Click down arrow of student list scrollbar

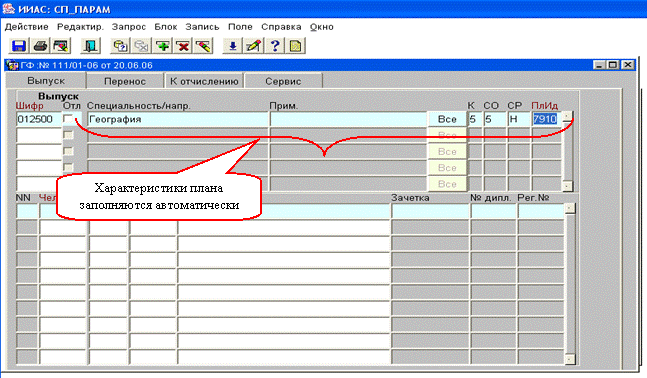coord(569,359)
